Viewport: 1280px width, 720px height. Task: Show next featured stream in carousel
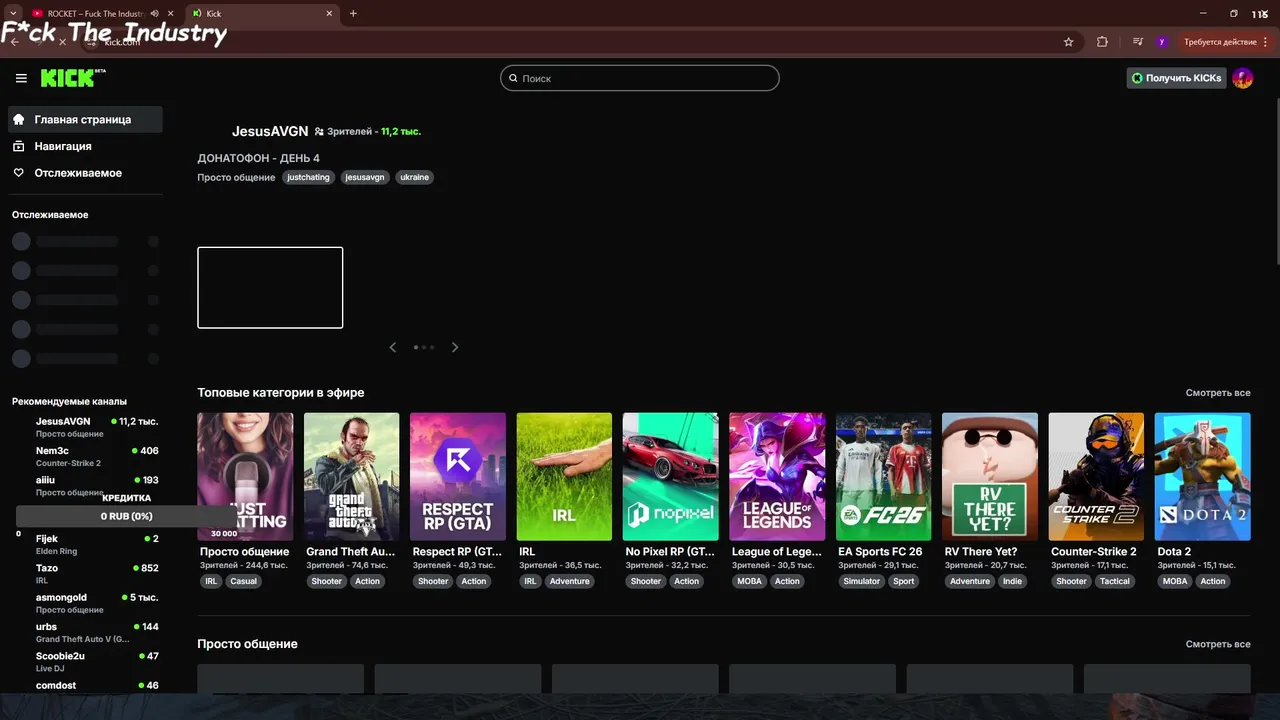pyautogui.click(x=455, y=347)
